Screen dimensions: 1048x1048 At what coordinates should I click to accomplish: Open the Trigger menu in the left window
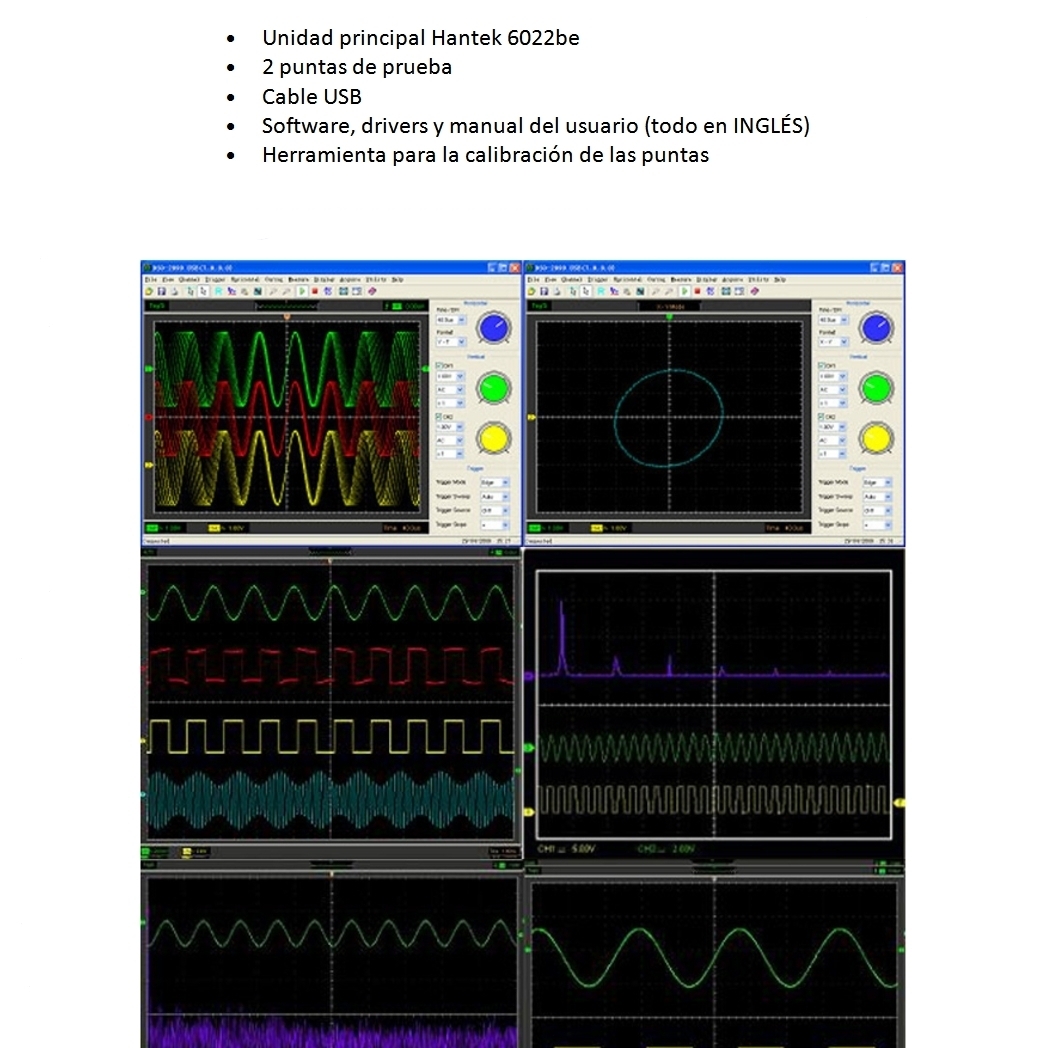215,279
